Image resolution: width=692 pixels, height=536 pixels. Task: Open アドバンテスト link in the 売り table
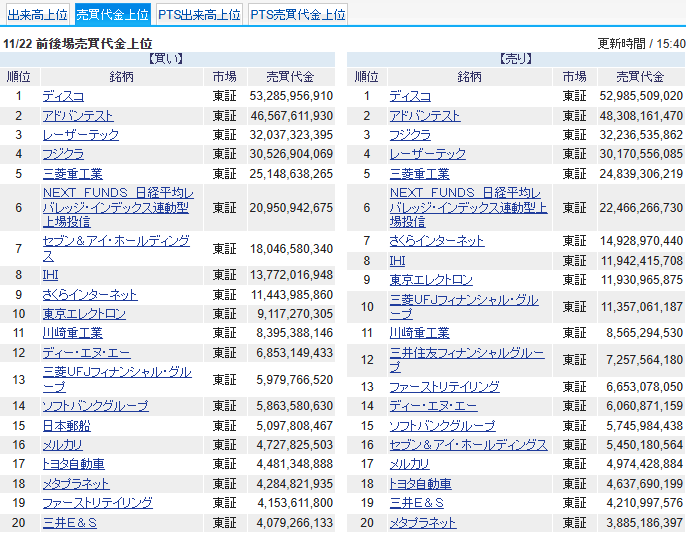425,116
